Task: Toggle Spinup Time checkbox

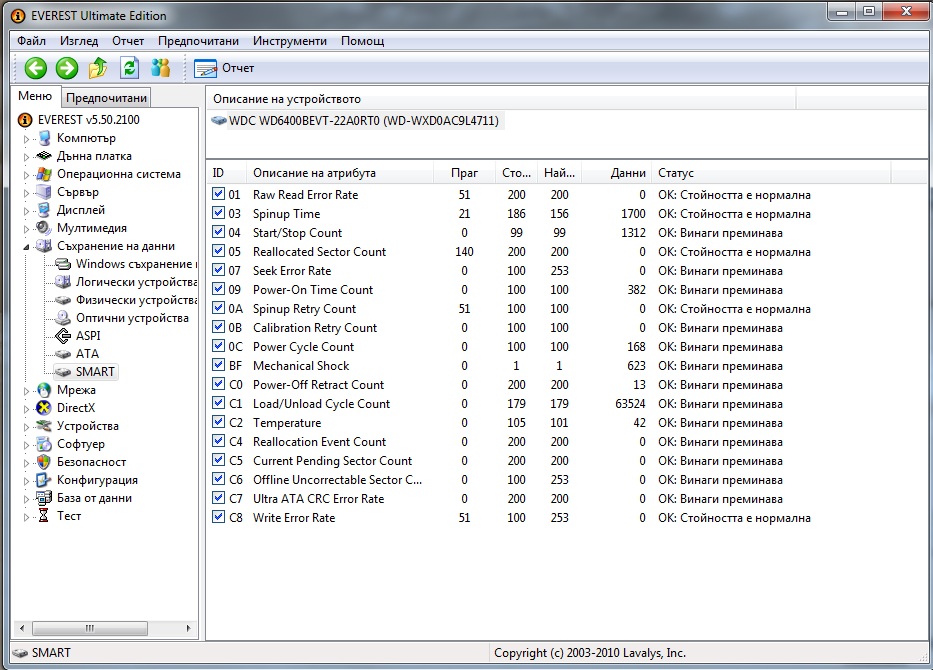Action: (x=218, y=213)
